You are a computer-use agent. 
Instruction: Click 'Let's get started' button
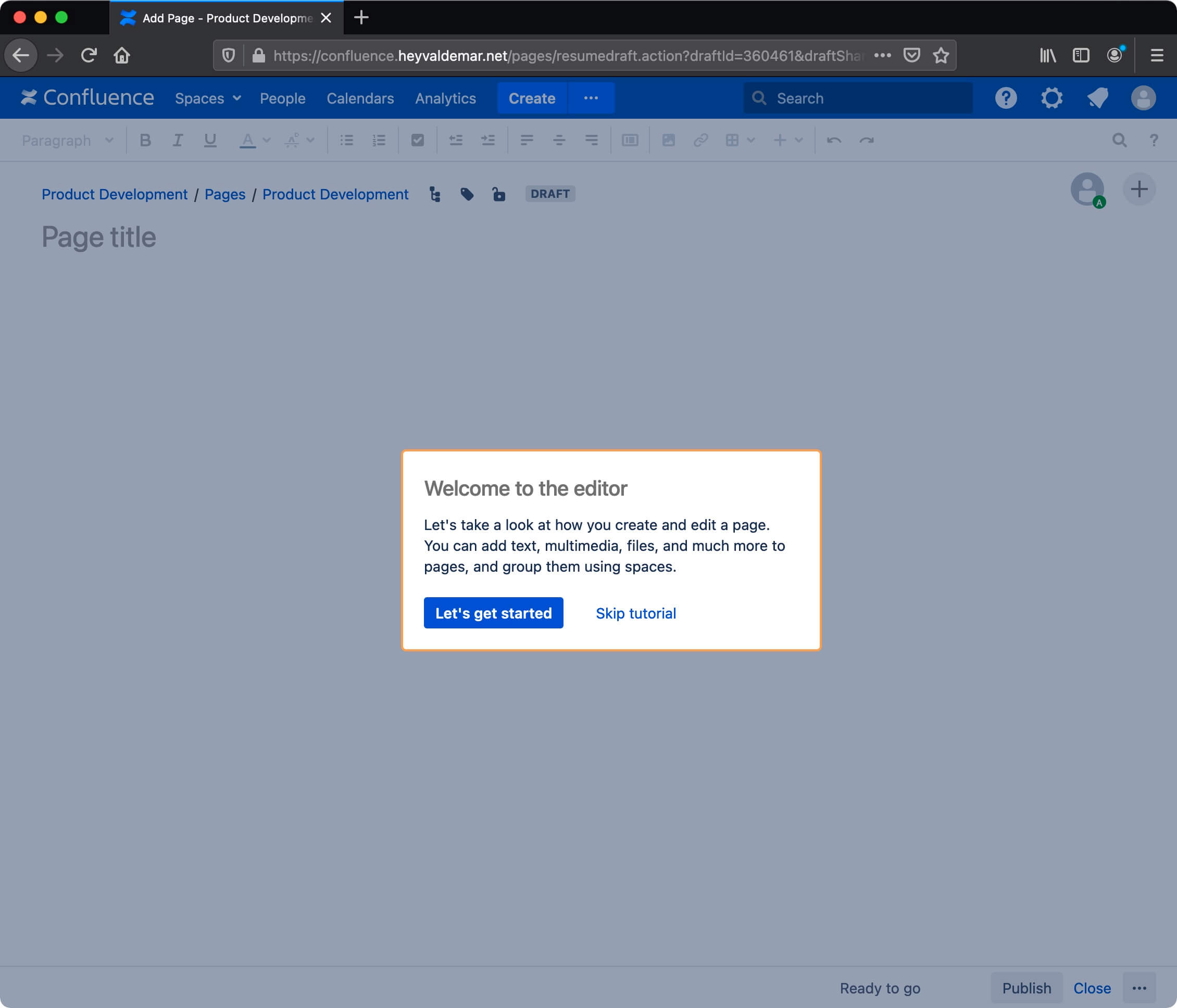[x=493, y=612]
